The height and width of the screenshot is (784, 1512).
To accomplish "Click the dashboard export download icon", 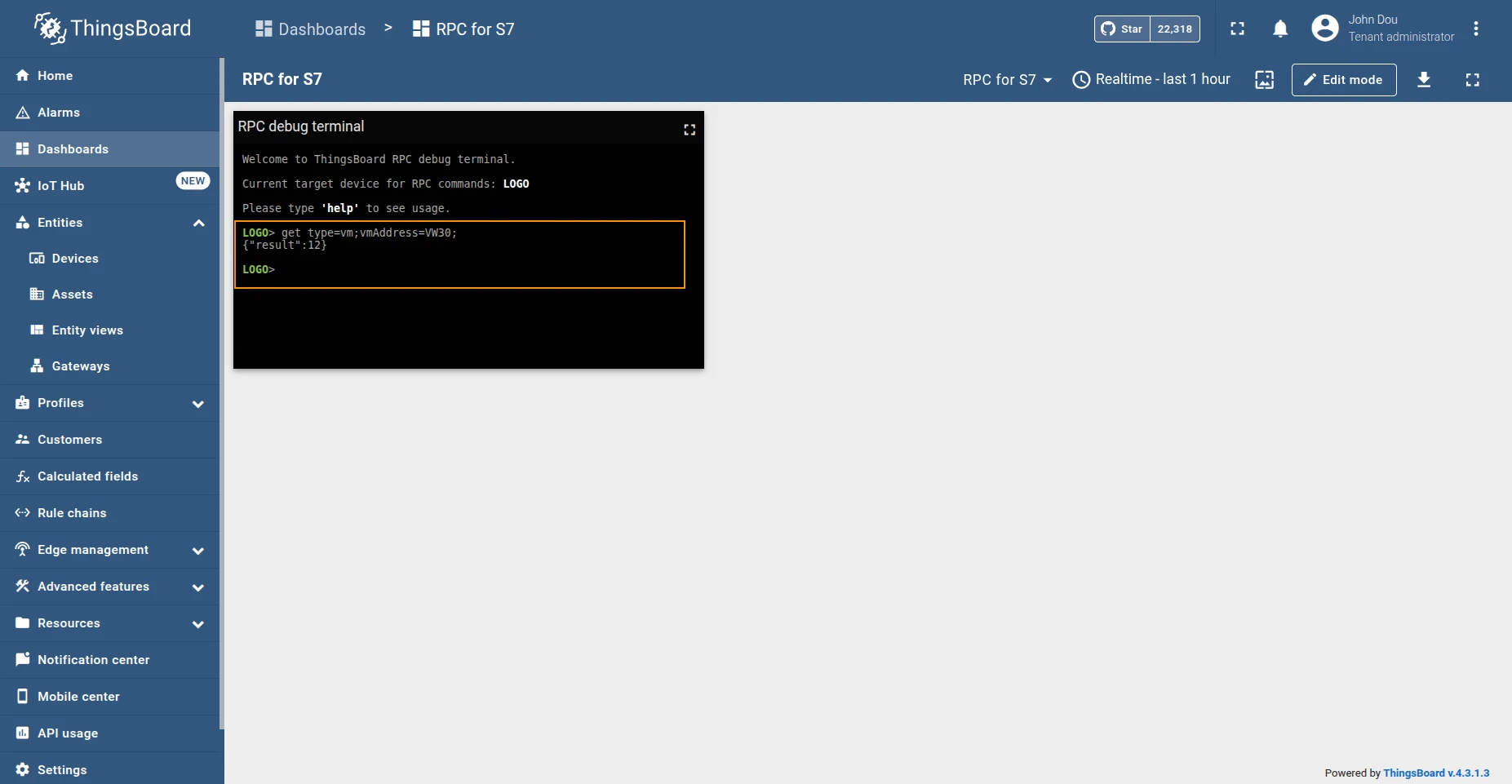I will pos(1424,79).
